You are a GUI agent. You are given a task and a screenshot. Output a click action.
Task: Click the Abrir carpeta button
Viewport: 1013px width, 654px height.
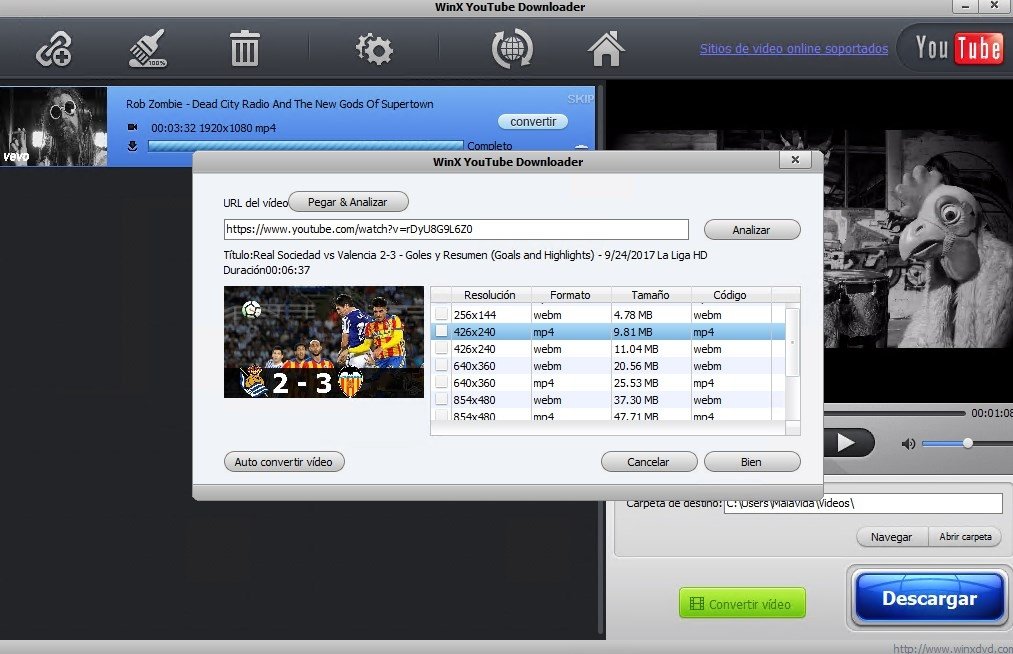[x=965, y=537]
